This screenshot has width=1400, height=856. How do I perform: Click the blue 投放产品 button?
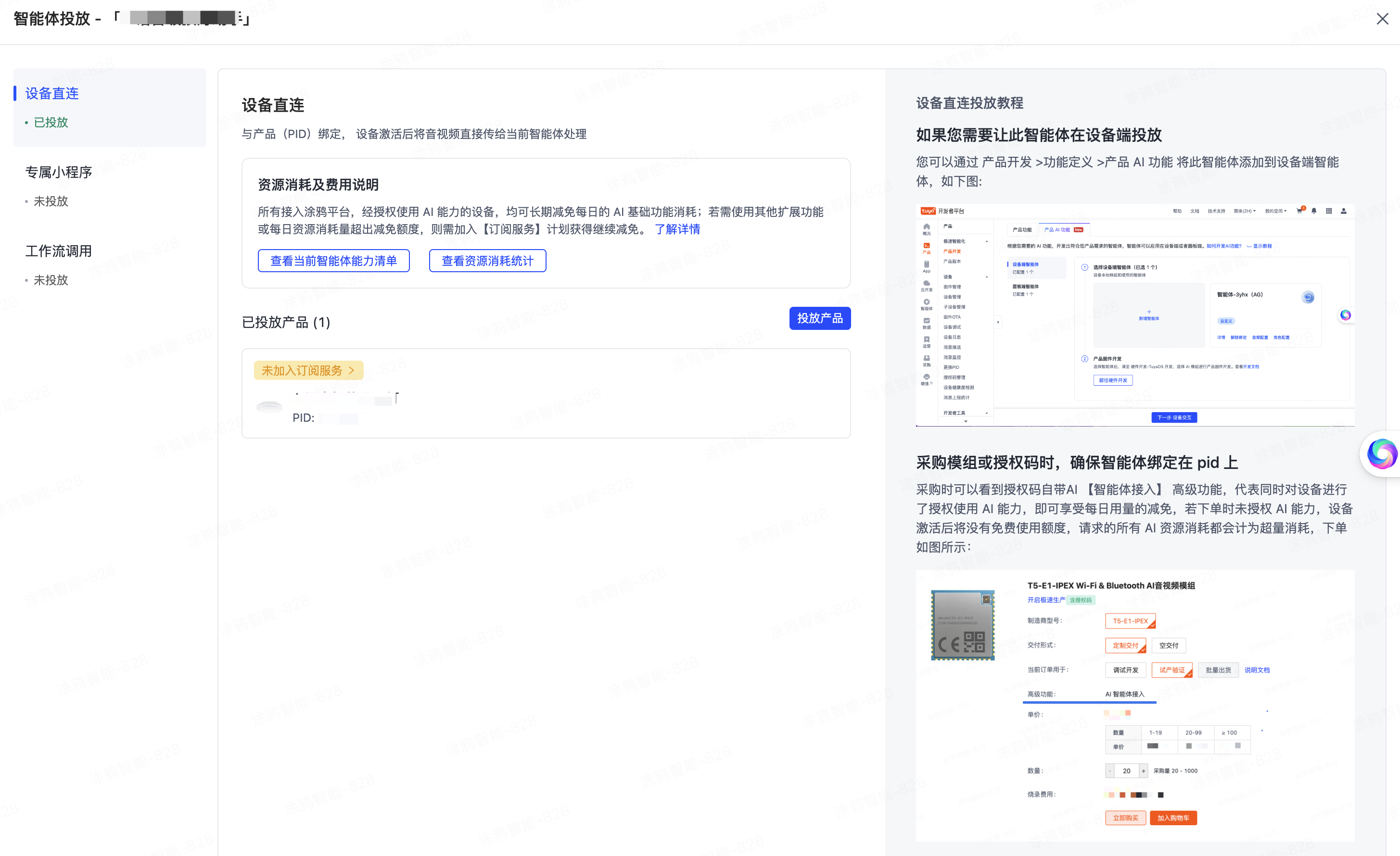coord(819,318)
